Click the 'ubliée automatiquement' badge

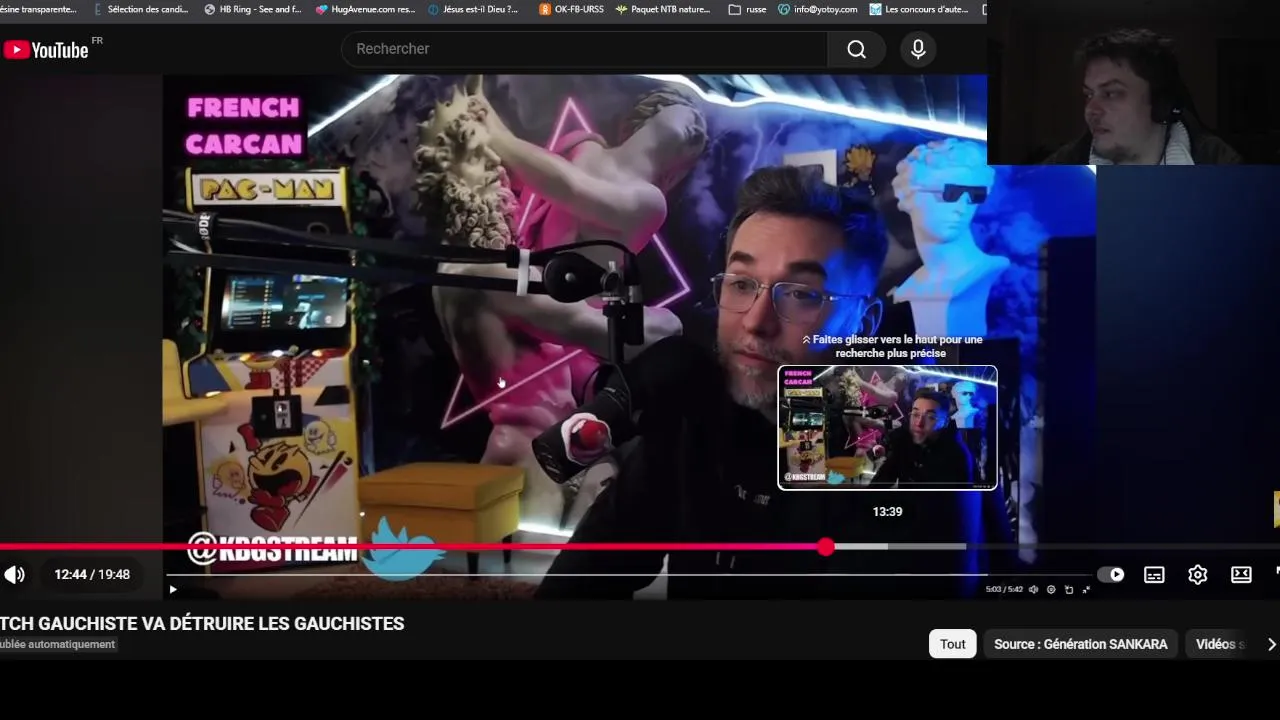click(58, 644)
